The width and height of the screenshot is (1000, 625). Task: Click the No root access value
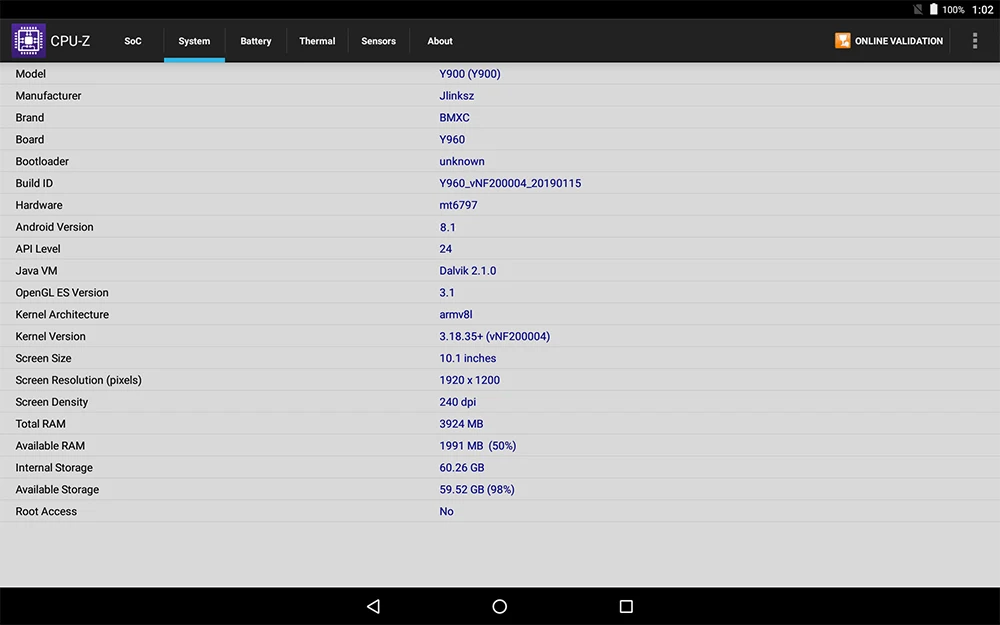(x=446, y=511)
